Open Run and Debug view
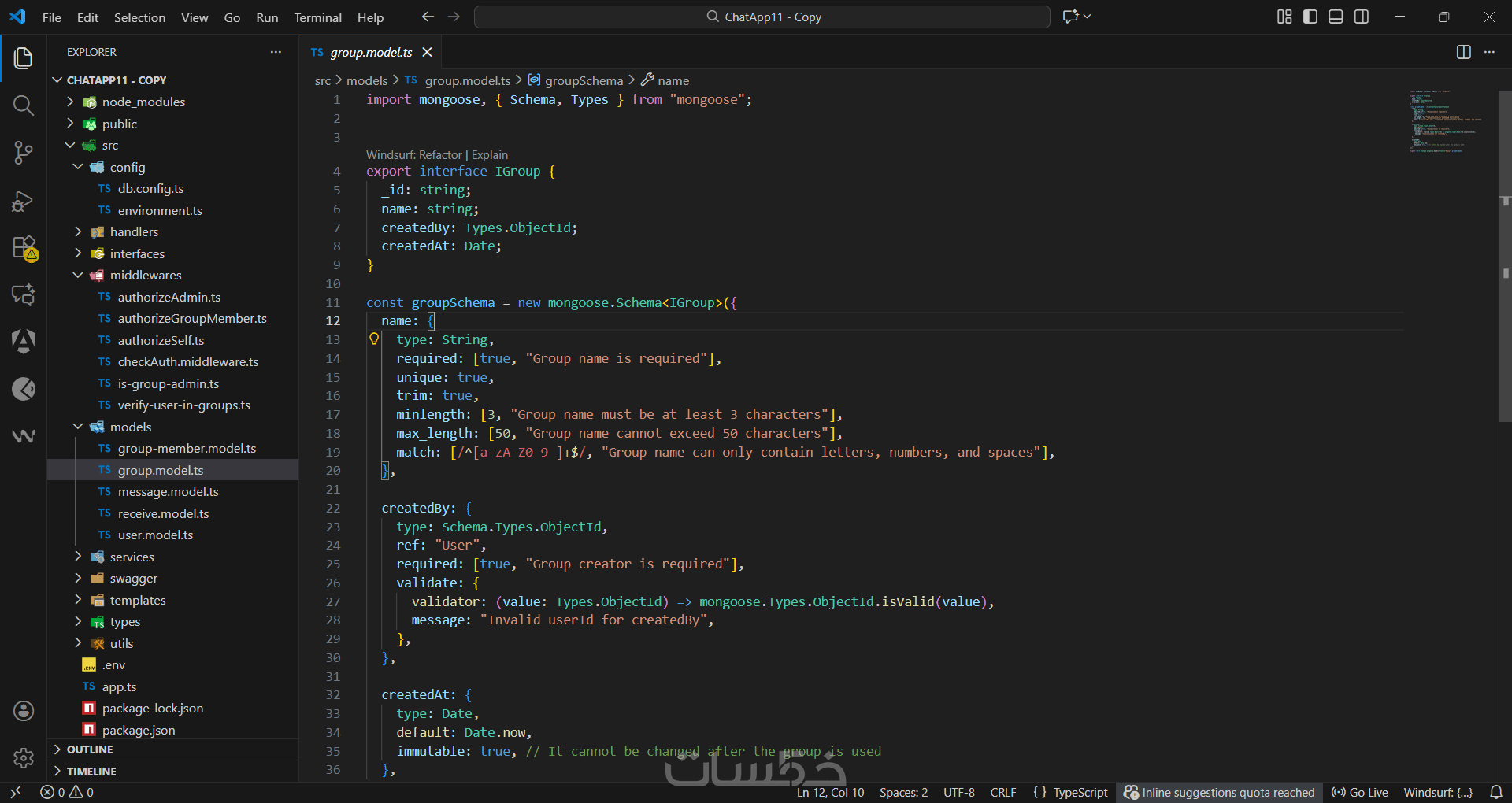The height and width of the screenshot is (803, 1512). (x=24, y=202)
